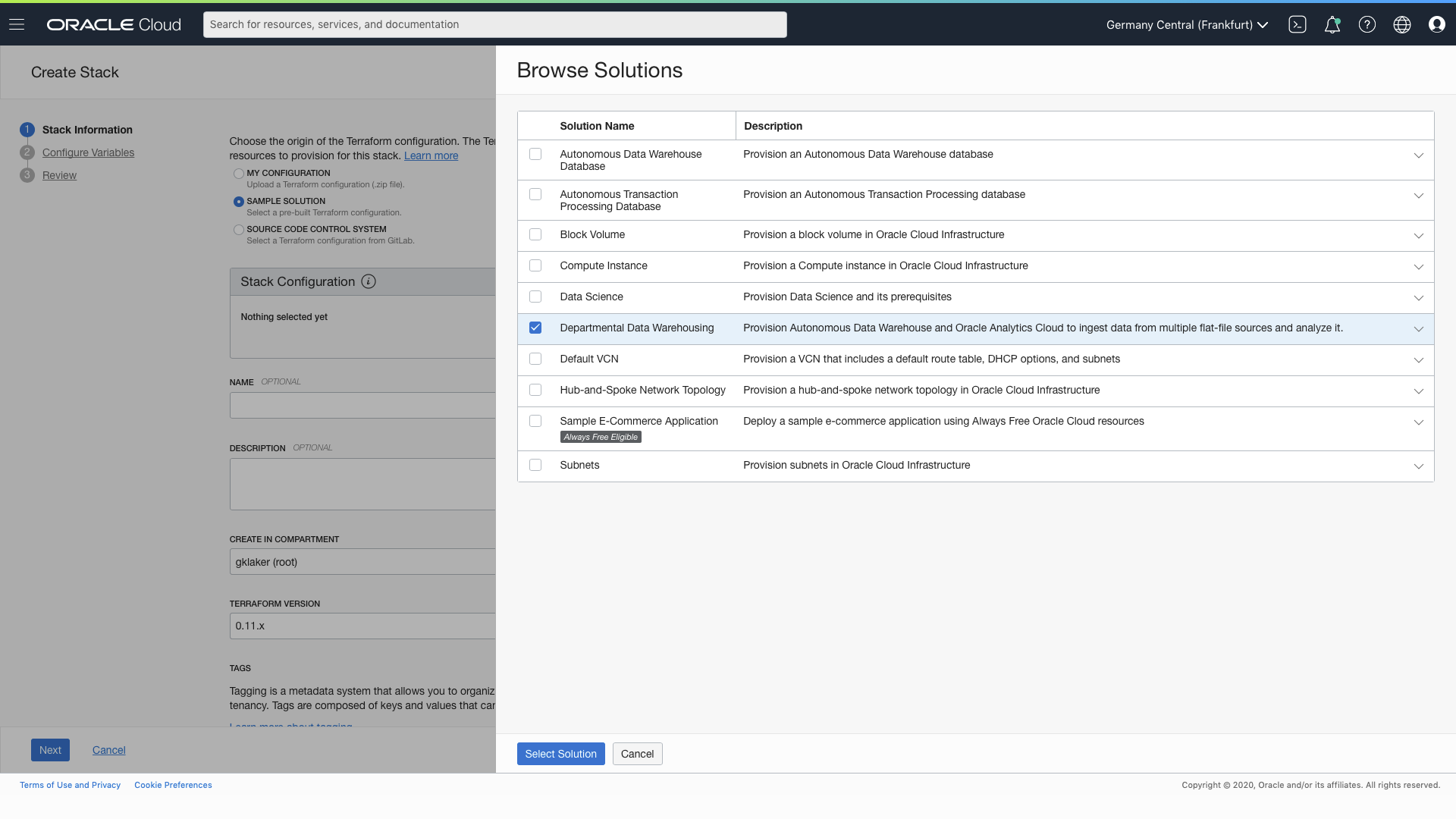Click Cancel in Browse Solutions panel
Viewport: 1456px width, 819px height.
point(637,754)
